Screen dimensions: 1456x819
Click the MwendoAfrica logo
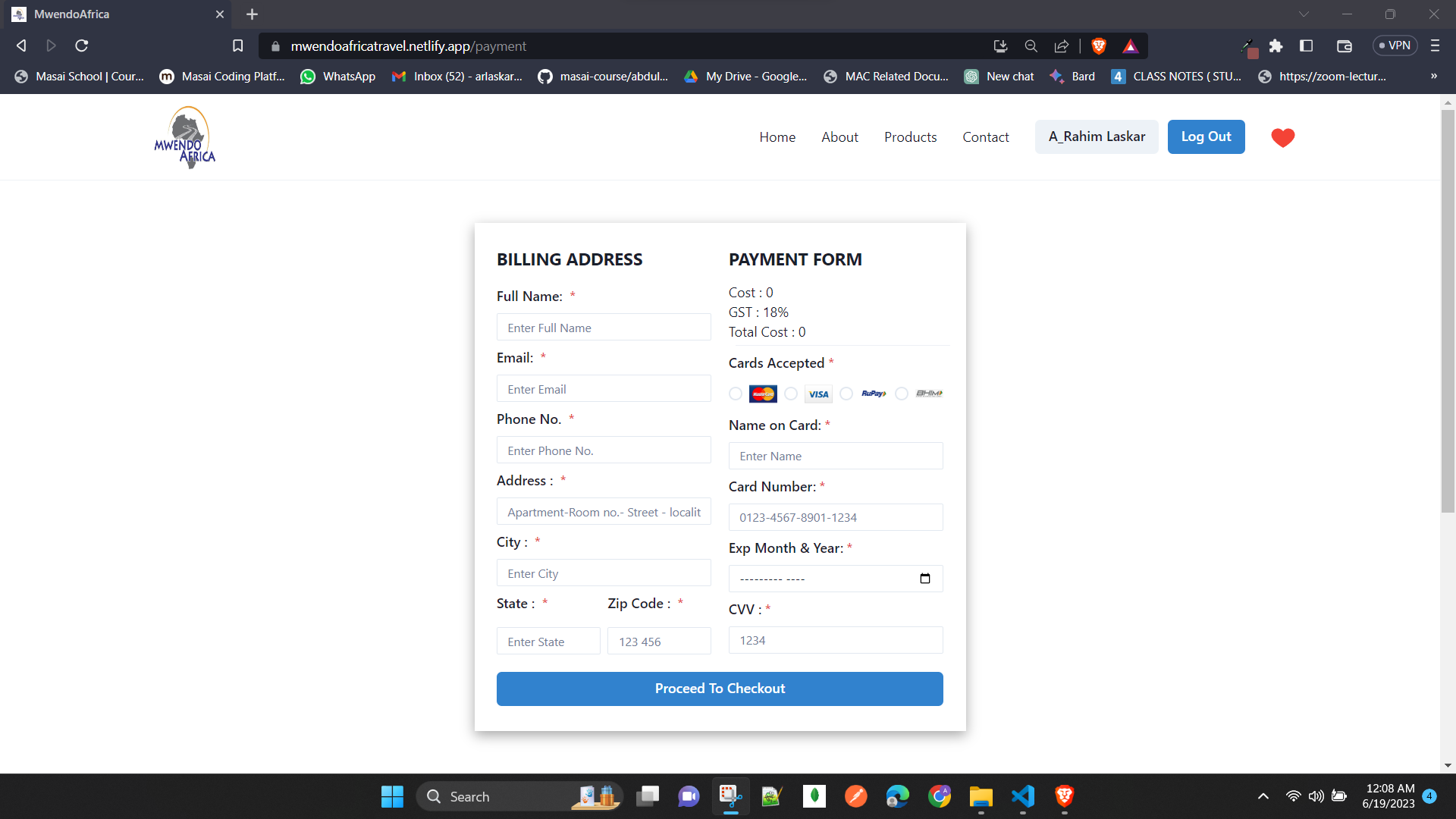pyautogui.click(x=185, y=137)
